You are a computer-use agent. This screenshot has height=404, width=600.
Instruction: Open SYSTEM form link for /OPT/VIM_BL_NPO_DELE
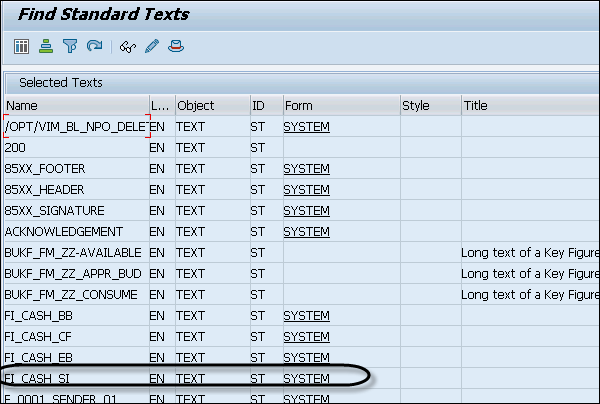(x=307, y=127)
